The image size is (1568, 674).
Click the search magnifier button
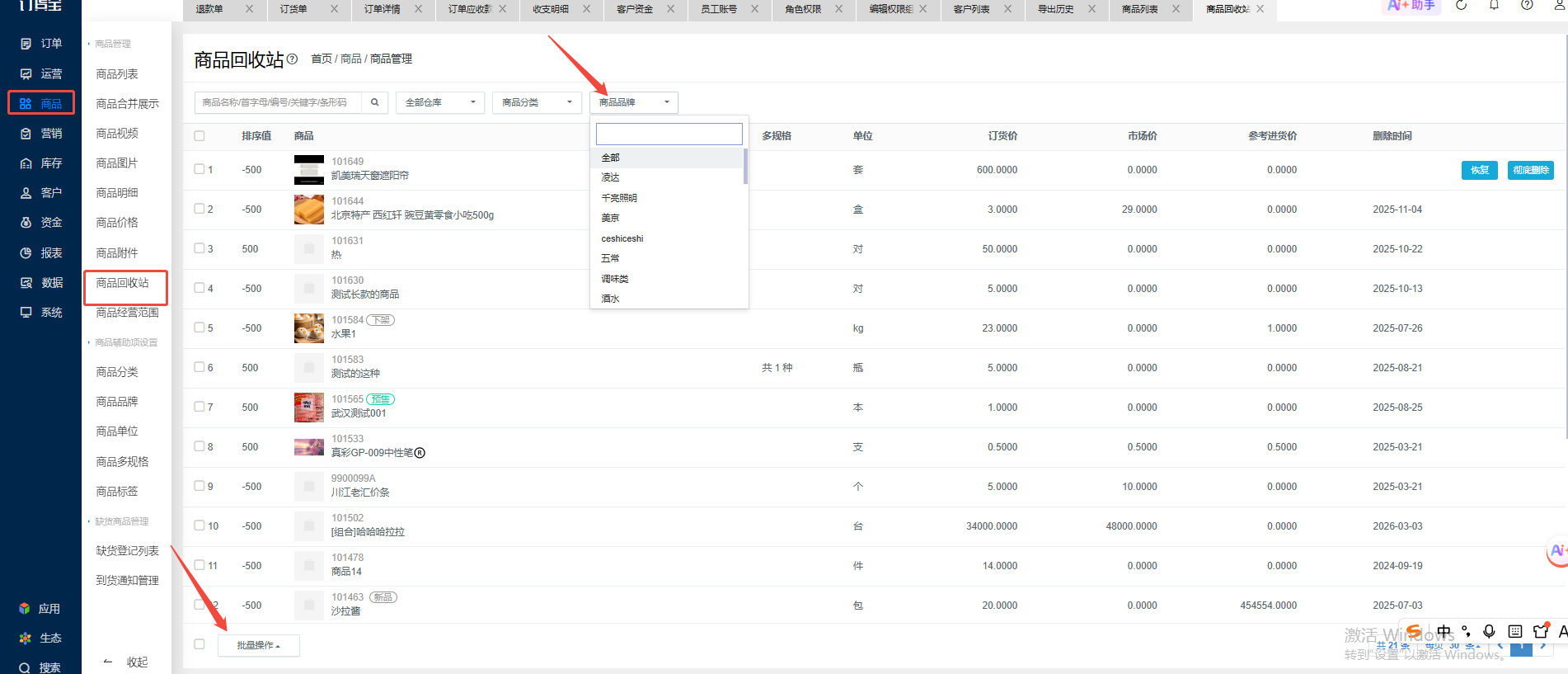pos(374,102)
